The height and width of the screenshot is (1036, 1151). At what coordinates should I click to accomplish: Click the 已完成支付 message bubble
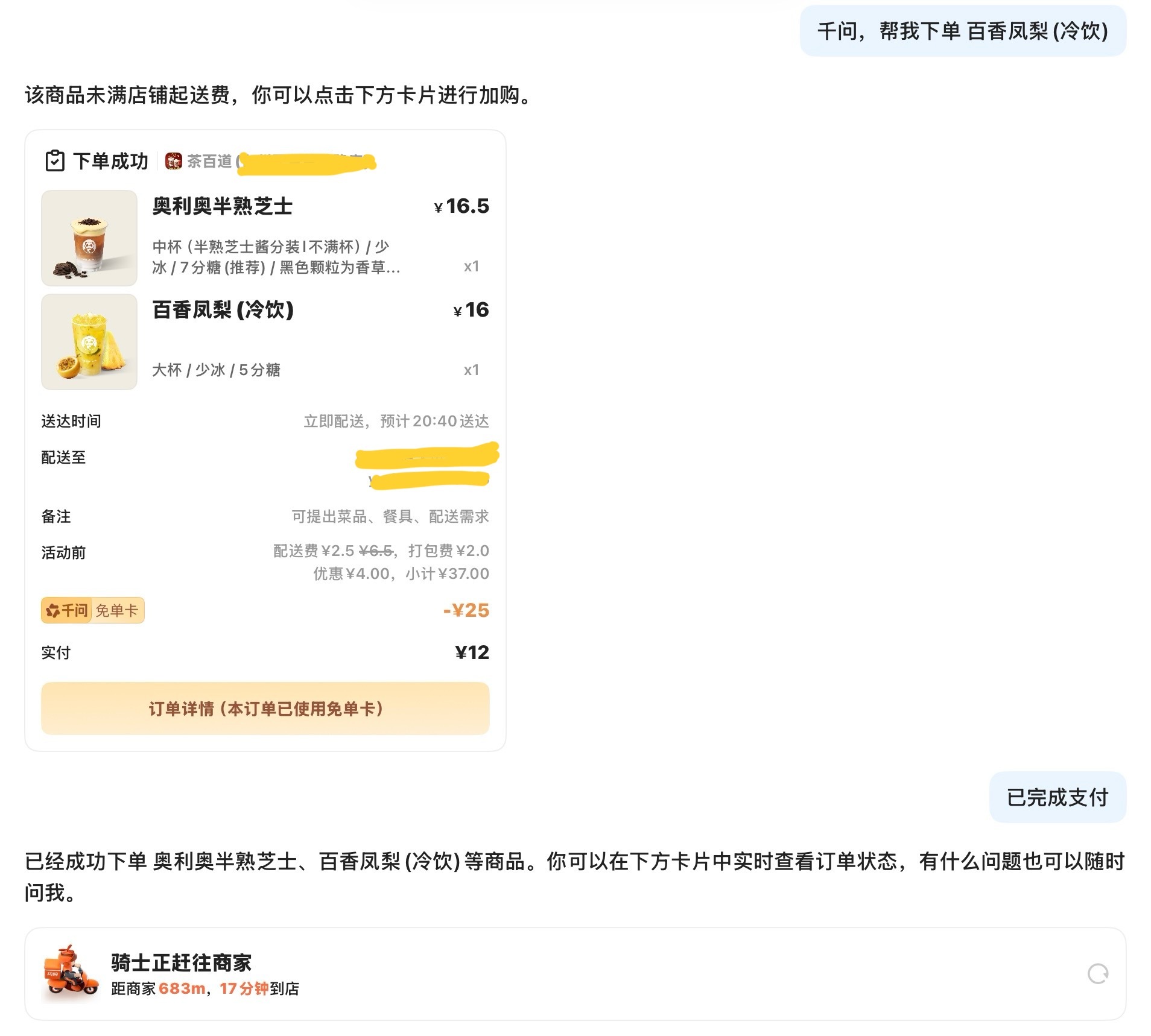(1057, 797)
